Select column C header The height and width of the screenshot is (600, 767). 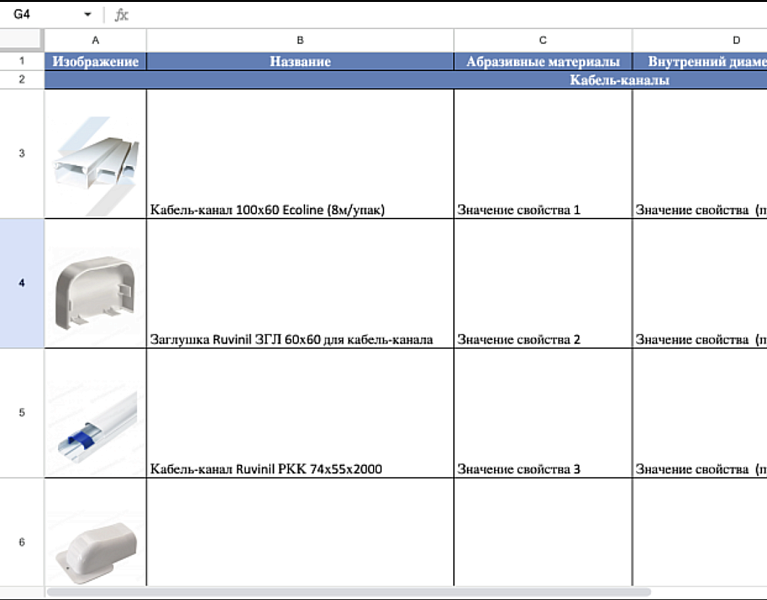(542, 40)
